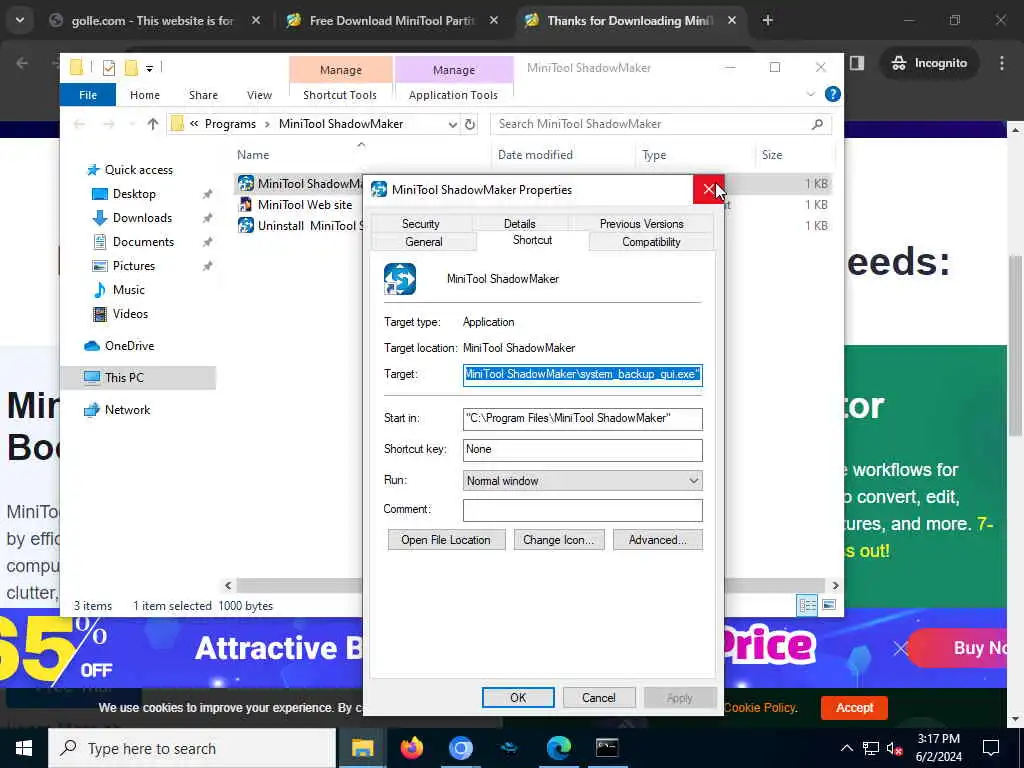Click the Chrome side panel icon
Image resolution: width=1024 pixels, height=768 pixels.
(x=857, y=63)
